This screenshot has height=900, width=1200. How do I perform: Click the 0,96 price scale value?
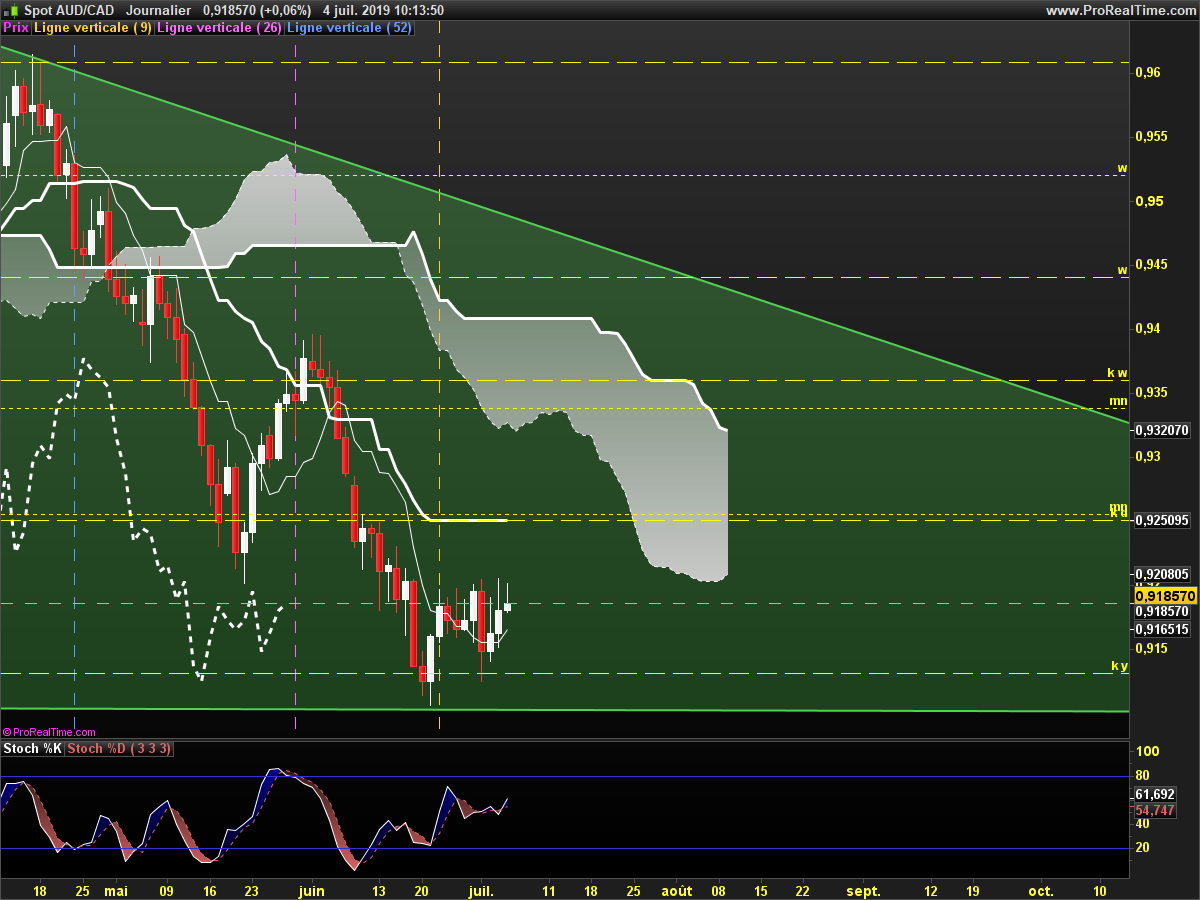click(1150, 72)
